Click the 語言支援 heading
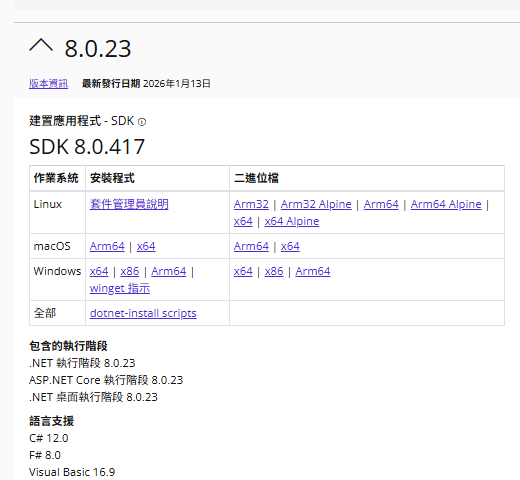The image size is (520, 480). pyautogui.click(x=51, y=421)
